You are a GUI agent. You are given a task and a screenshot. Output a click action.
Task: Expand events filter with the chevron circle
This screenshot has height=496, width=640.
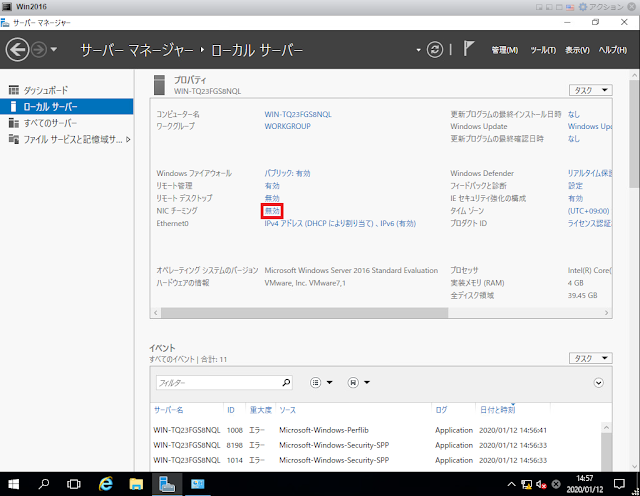click(598, 383)
